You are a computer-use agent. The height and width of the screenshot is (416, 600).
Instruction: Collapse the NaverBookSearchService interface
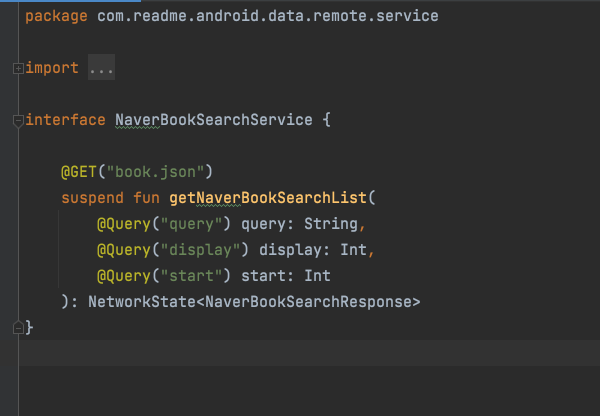pyautogui.click(x=18, y=121)
